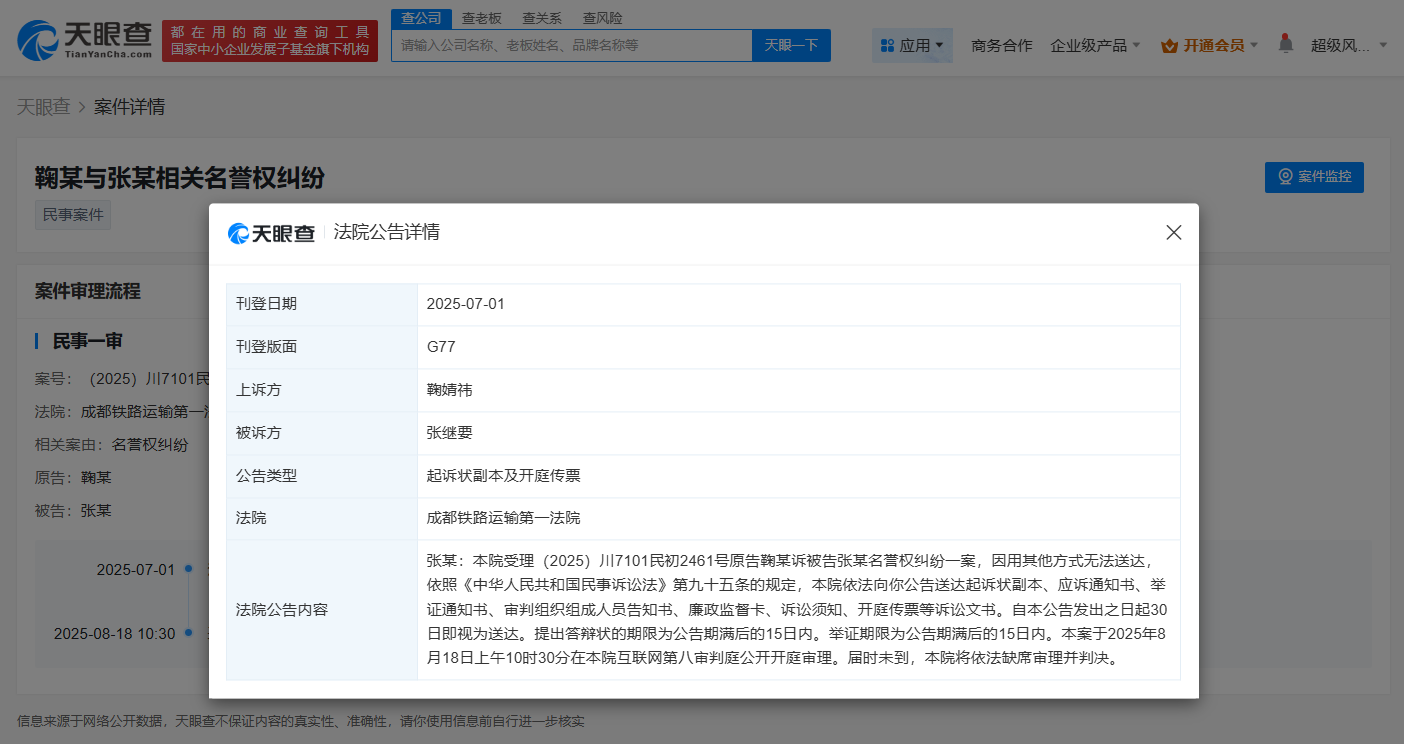Expand the 企业级产品 dropdown
This screenshot has height=744, width=1404.
(1095, 46)
